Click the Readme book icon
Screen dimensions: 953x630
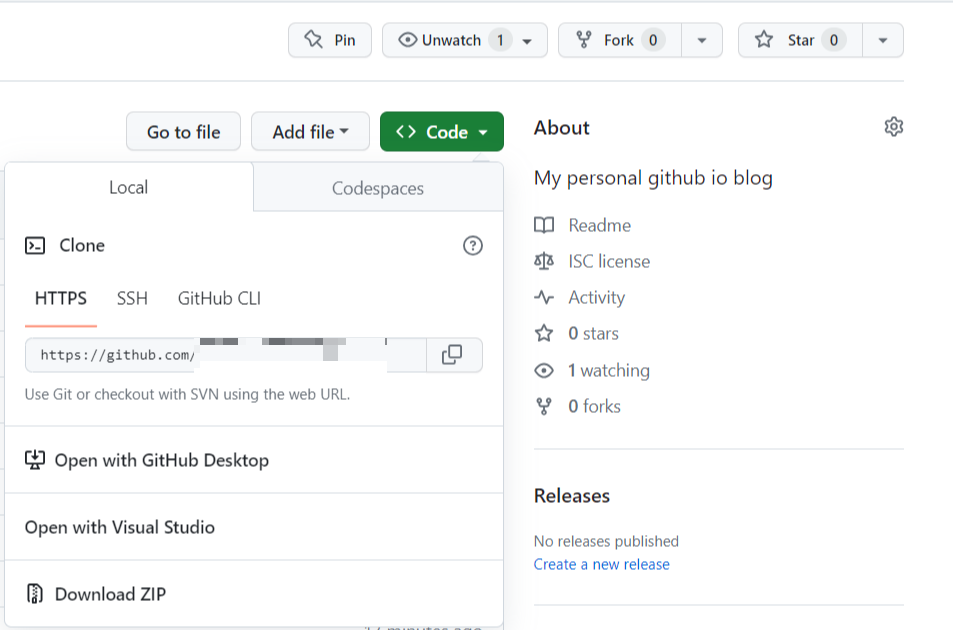point(544,225)
